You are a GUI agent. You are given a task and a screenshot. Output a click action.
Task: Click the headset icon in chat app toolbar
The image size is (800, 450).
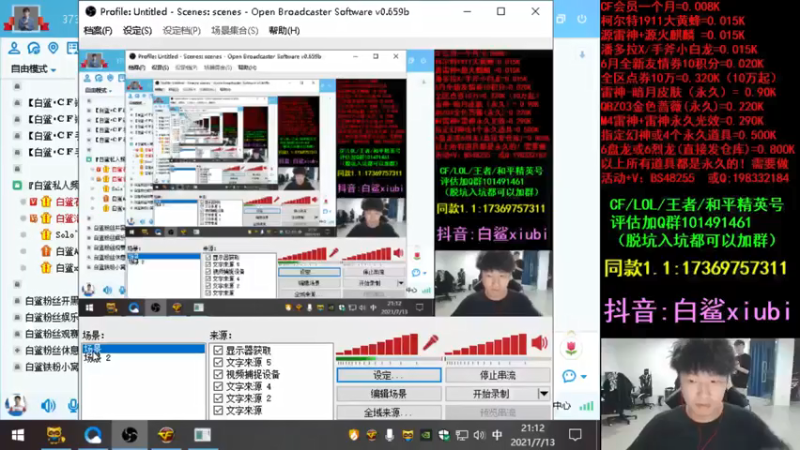coord(34,48)
